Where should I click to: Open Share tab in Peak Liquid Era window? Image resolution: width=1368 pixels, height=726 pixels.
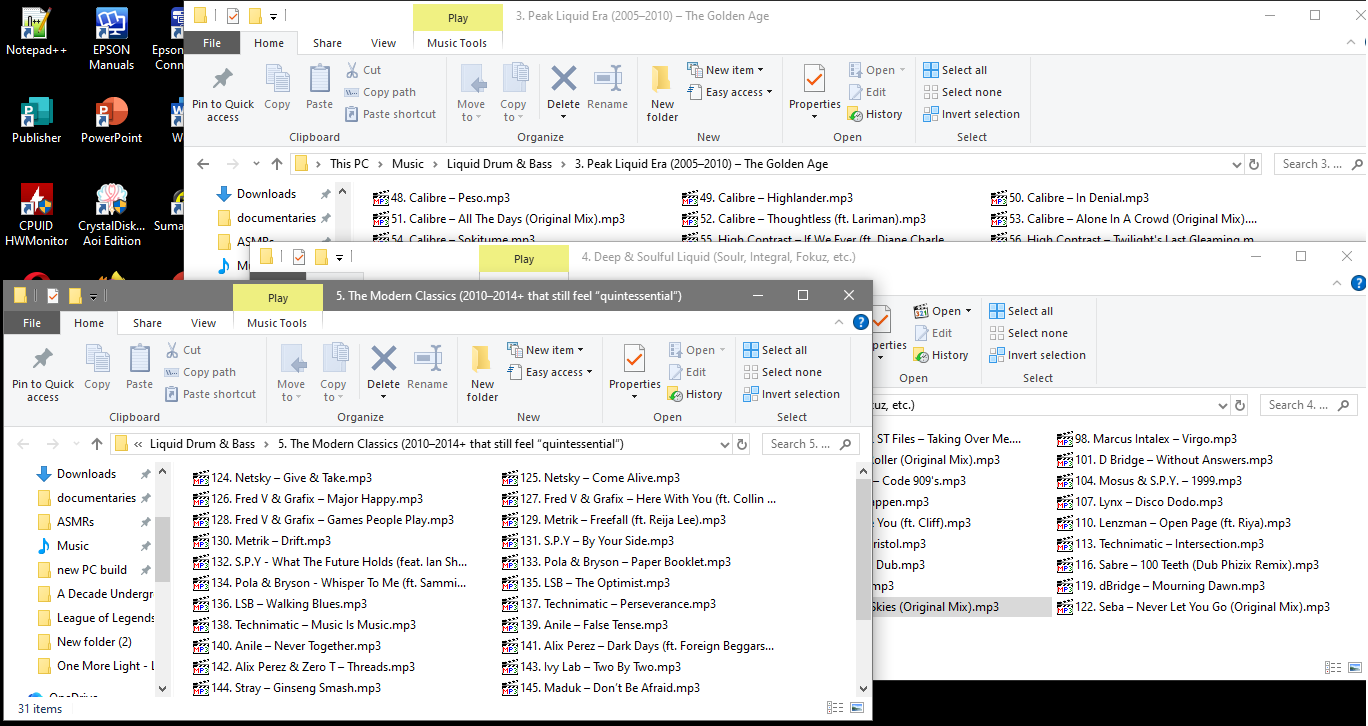(327, 43)
